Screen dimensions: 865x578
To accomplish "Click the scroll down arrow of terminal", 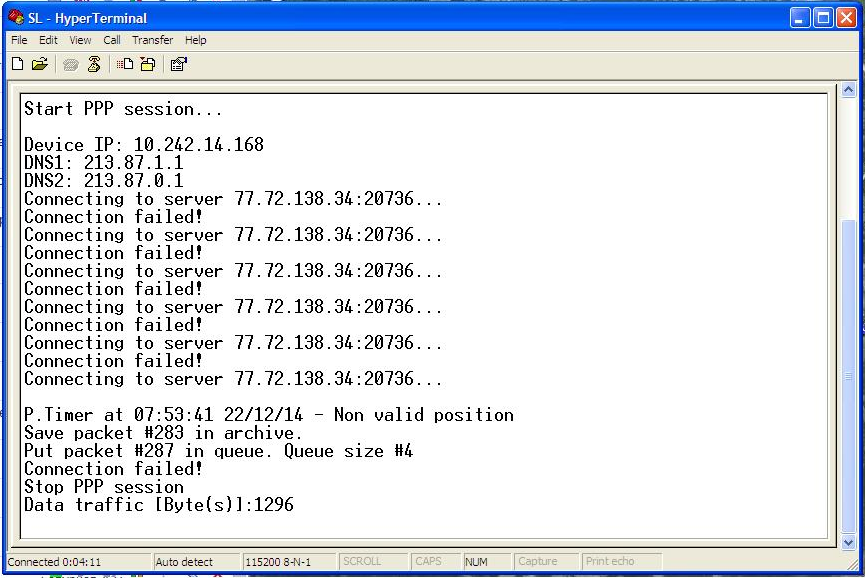I will click(x=849, y=542).
